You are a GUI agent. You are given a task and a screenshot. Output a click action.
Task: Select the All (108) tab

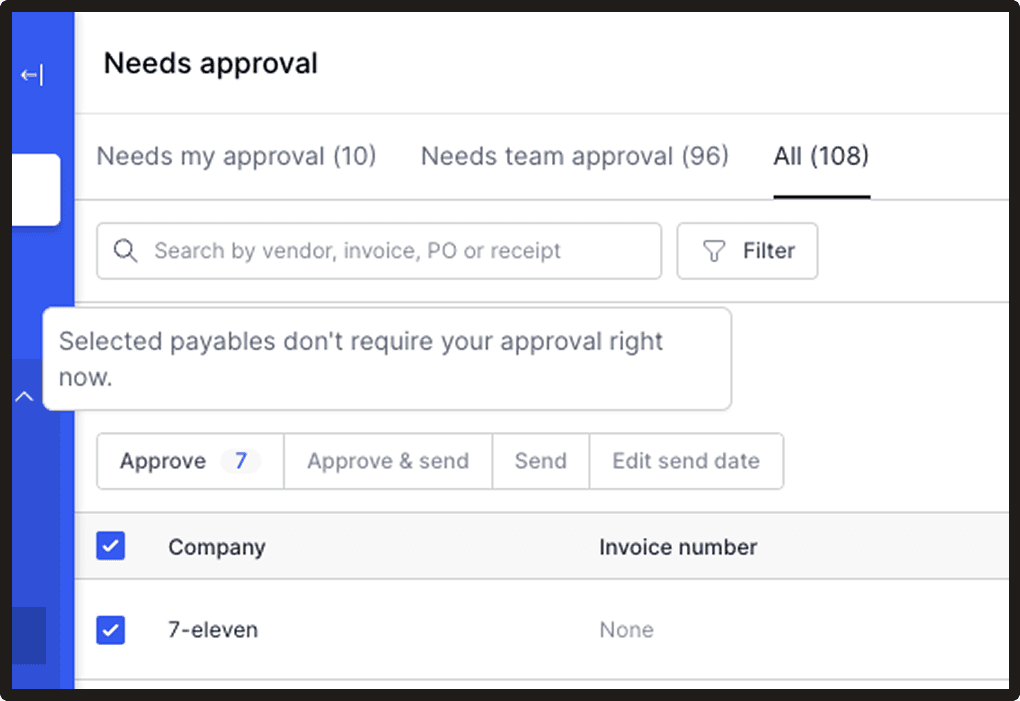tap(820, 156)
